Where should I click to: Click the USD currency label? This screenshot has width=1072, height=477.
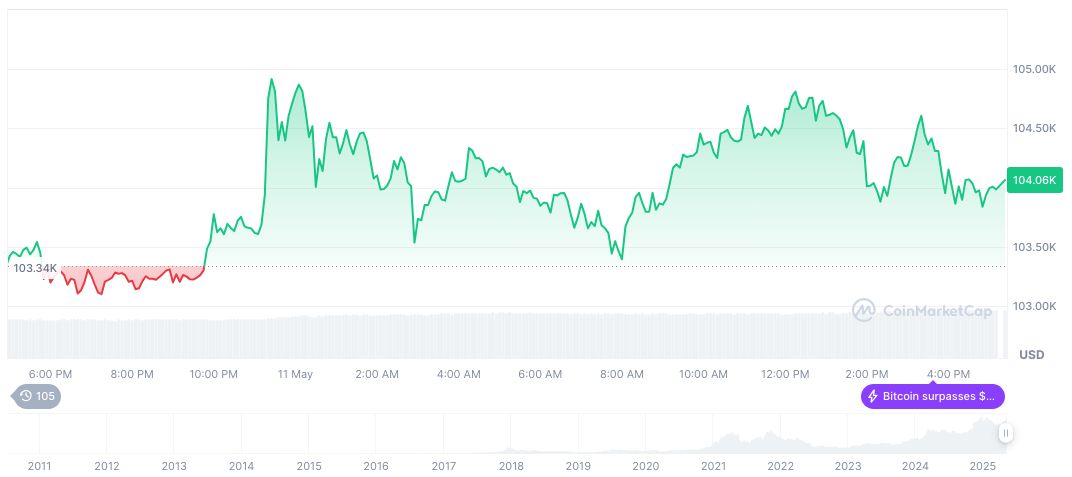point(1031,355)
